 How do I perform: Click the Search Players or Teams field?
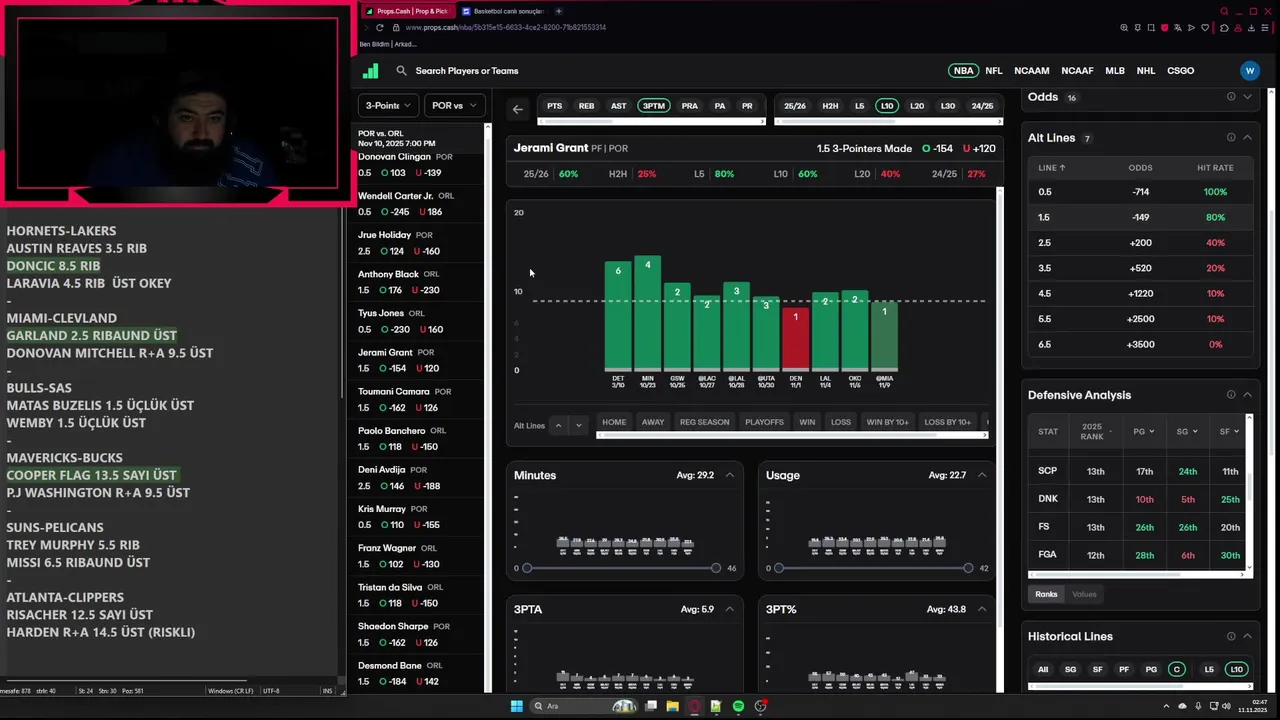[467, 71]
